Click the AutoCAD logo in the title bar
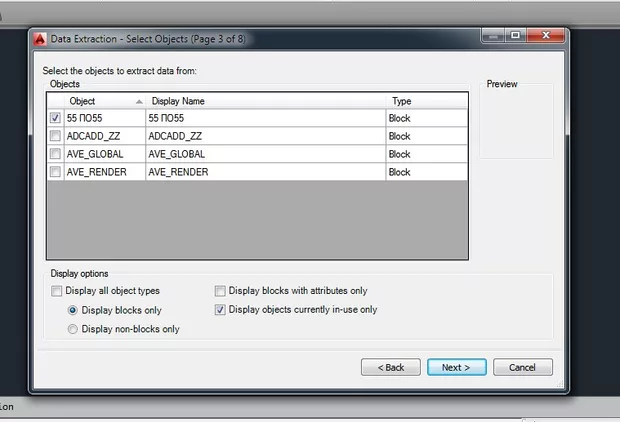This screenshot has width=620, height=422. point(40,39)
